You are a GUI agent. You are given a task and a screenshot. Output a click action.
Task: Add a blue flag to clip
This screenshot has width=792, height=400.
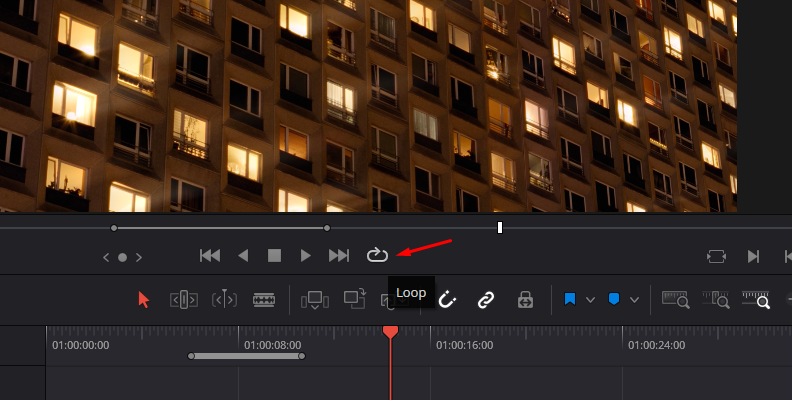click(570, 299)
